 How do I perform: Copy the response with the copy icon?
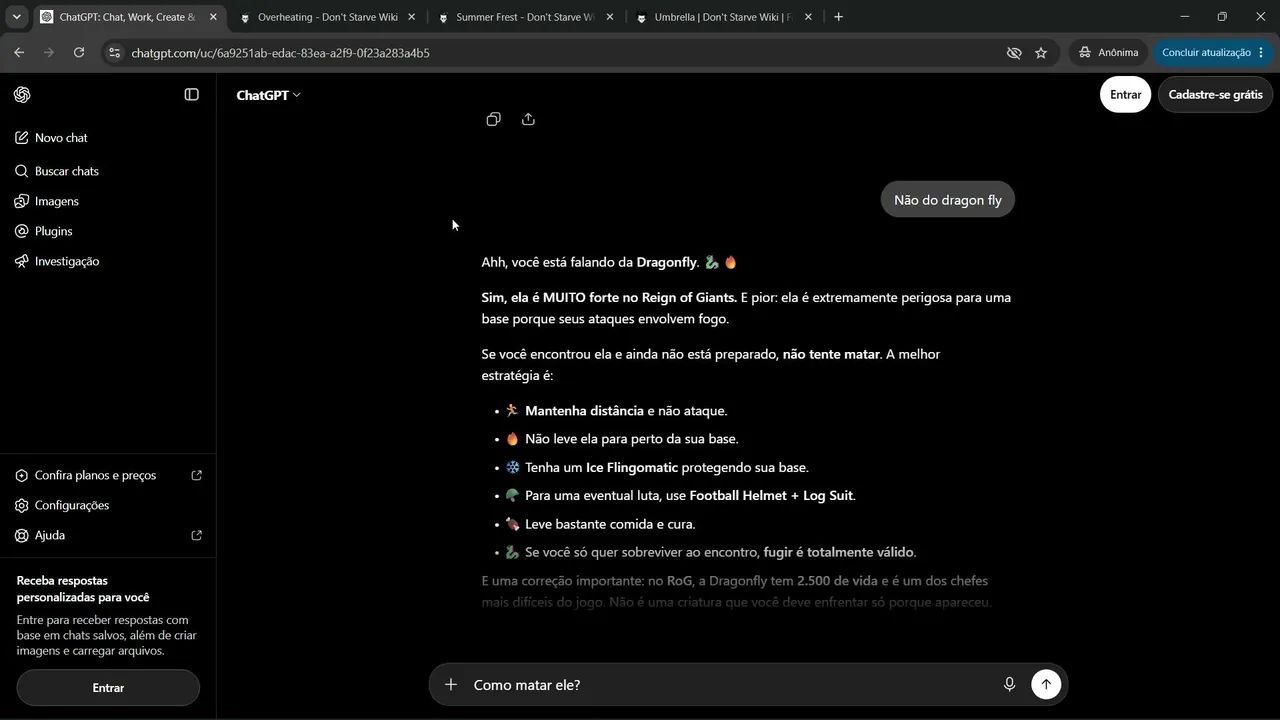tap(493, 119)
